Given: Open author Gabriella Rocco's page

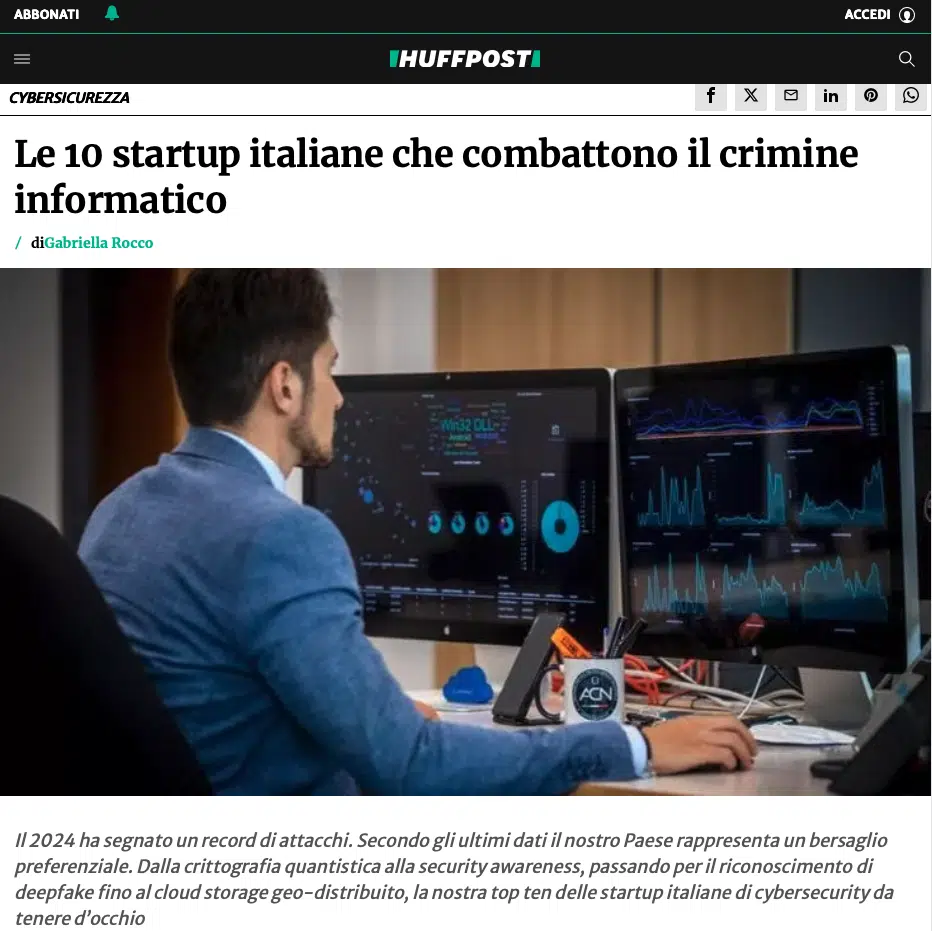Looking at the screenshot, I should click(99, 243).
